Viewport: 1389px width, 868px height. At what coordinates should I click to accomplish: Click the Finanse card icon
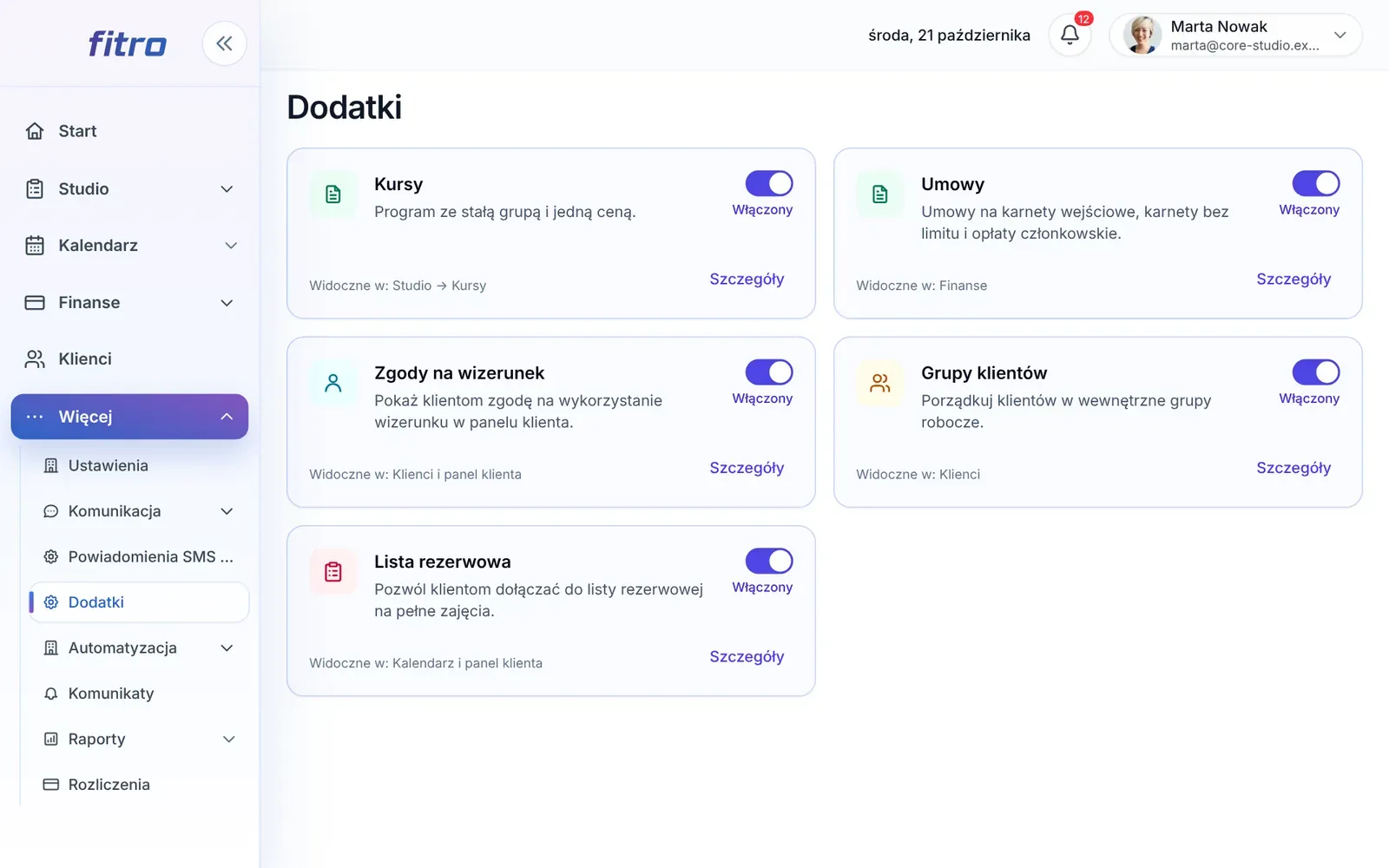[x=35, y=303]
